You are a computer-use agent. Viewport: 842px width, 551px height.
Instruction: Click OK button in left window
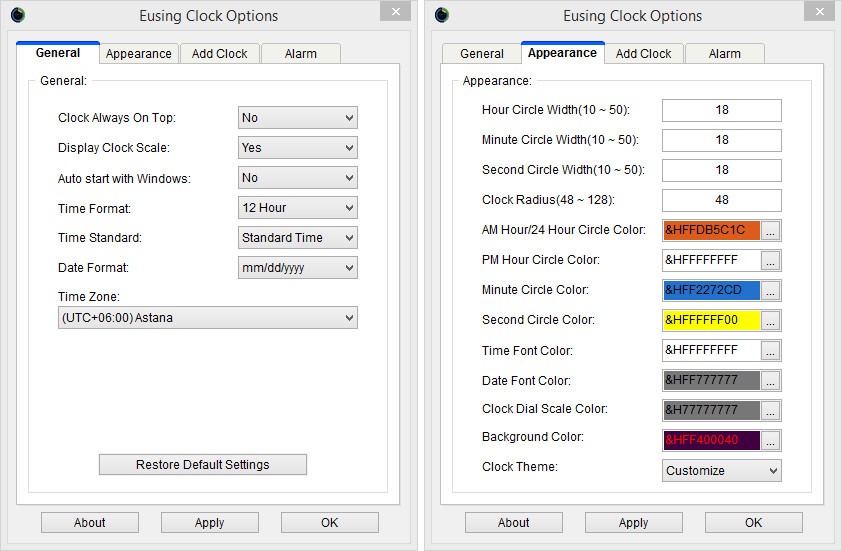330,523
